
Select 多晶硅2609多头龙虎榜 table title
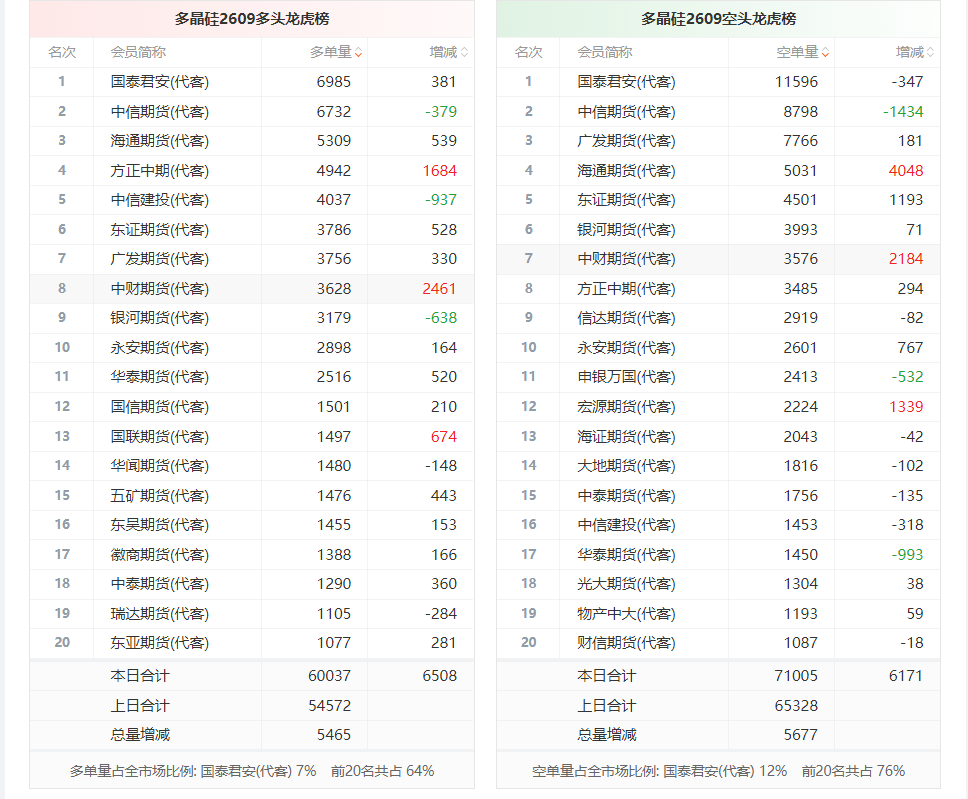(x=252, y=19)
